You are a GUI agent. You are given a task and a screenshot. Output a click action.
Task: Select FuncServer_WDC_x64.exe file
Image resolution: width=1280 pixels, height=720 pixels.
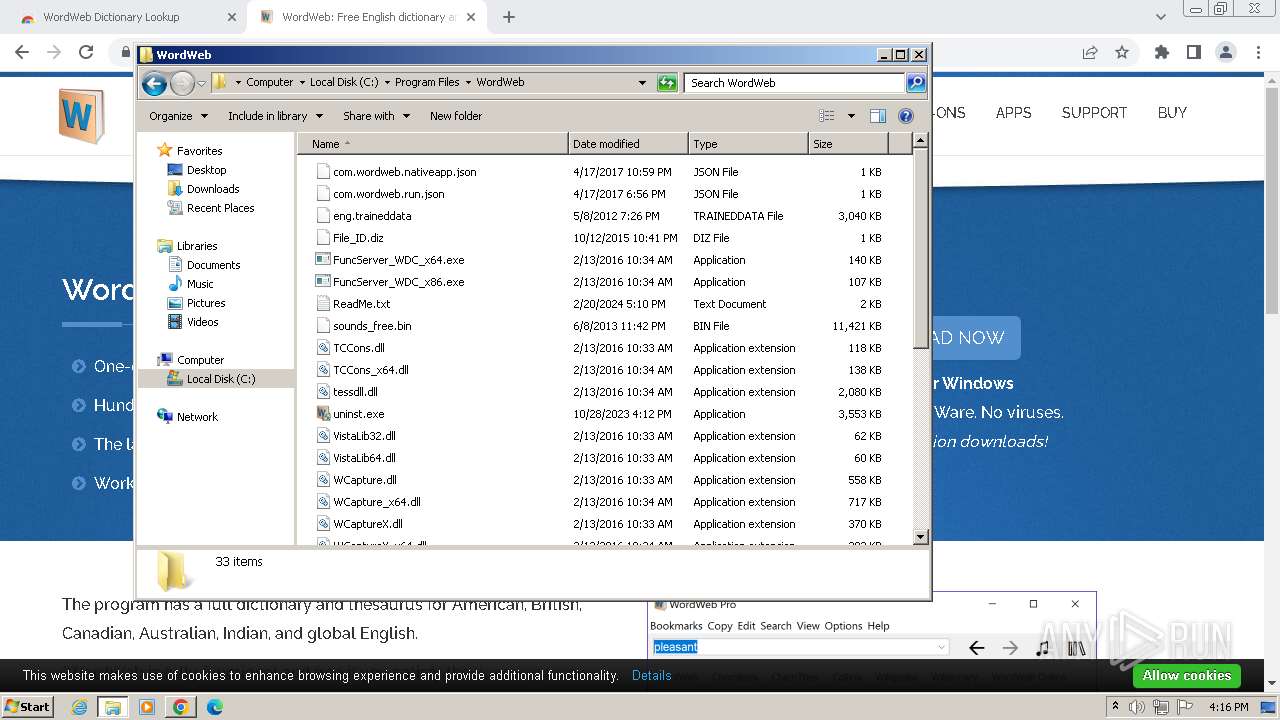pyautogui.click(x=398, y=260)
